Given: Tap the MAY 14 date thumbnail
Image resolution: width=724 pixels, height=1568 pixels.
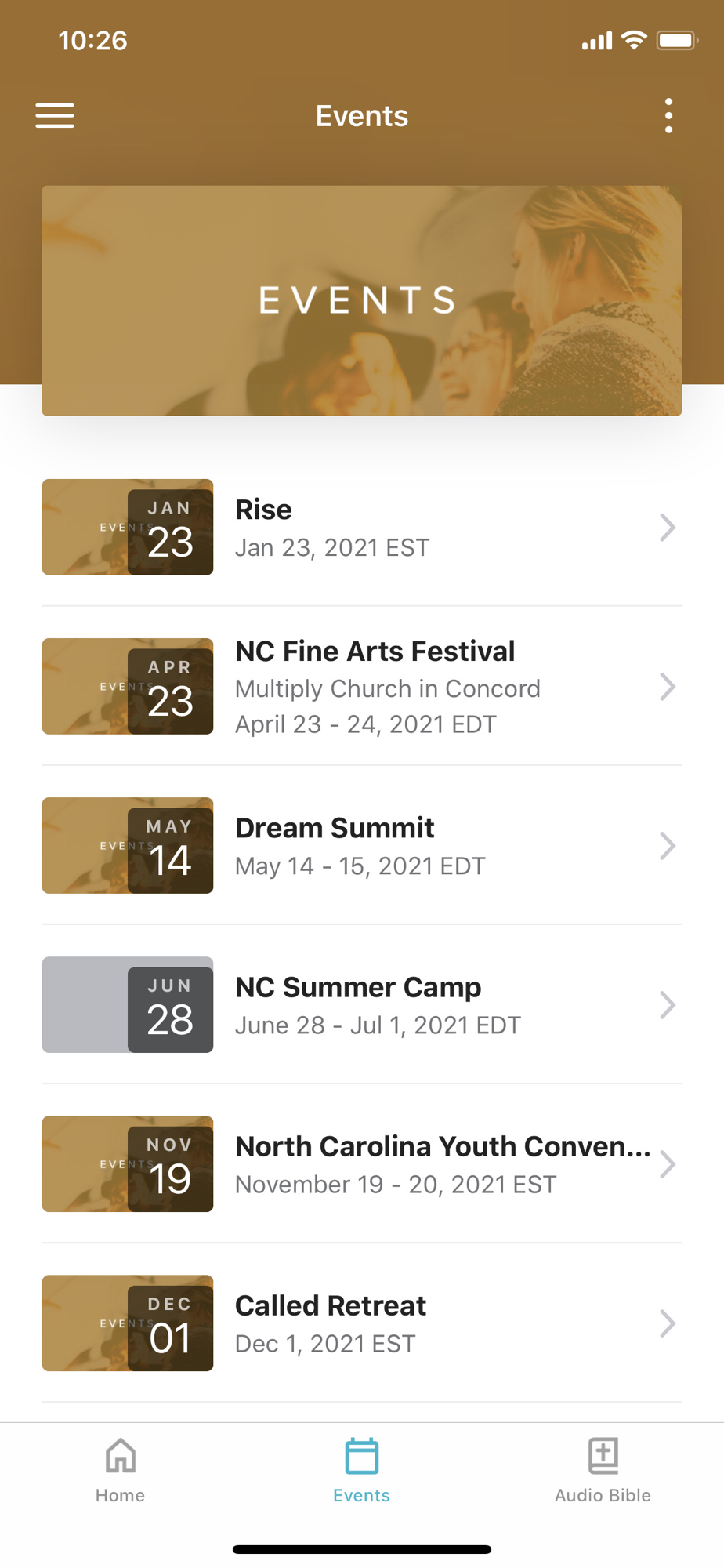Looking at the screenshot, I should [x=128, y=845].
